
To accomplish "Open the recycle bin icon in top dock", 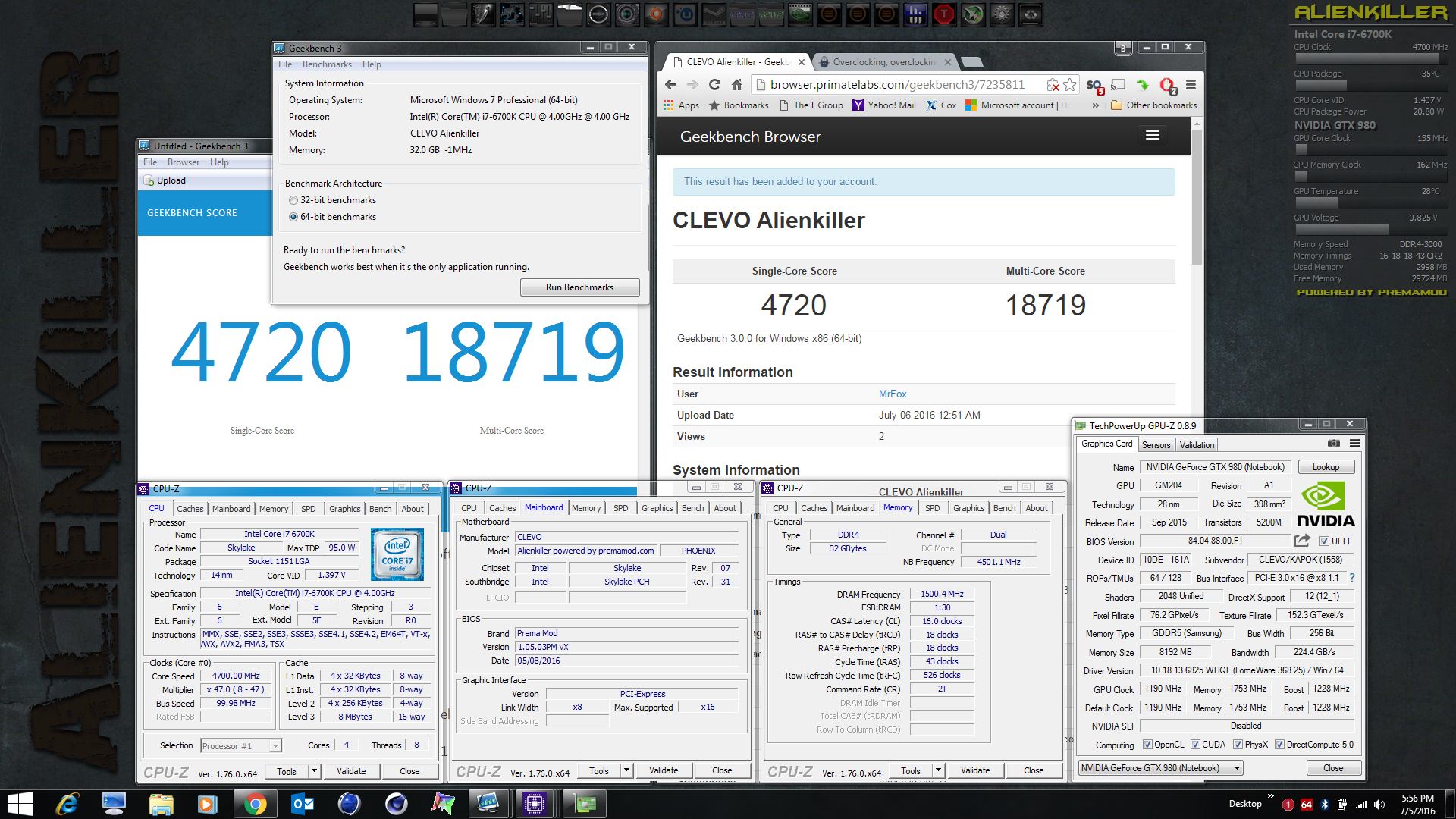I will (1031, 14).
